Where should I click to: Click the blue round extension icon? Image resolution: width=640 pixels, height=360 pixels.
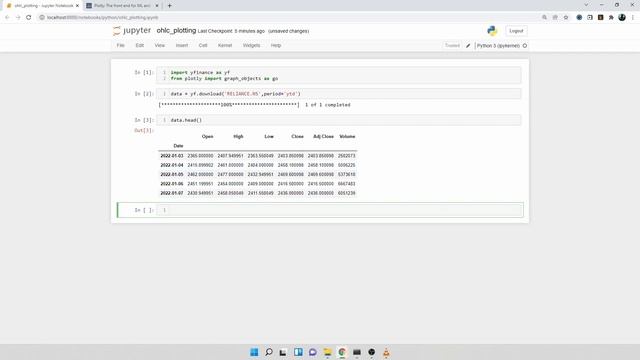pos(579,18)
